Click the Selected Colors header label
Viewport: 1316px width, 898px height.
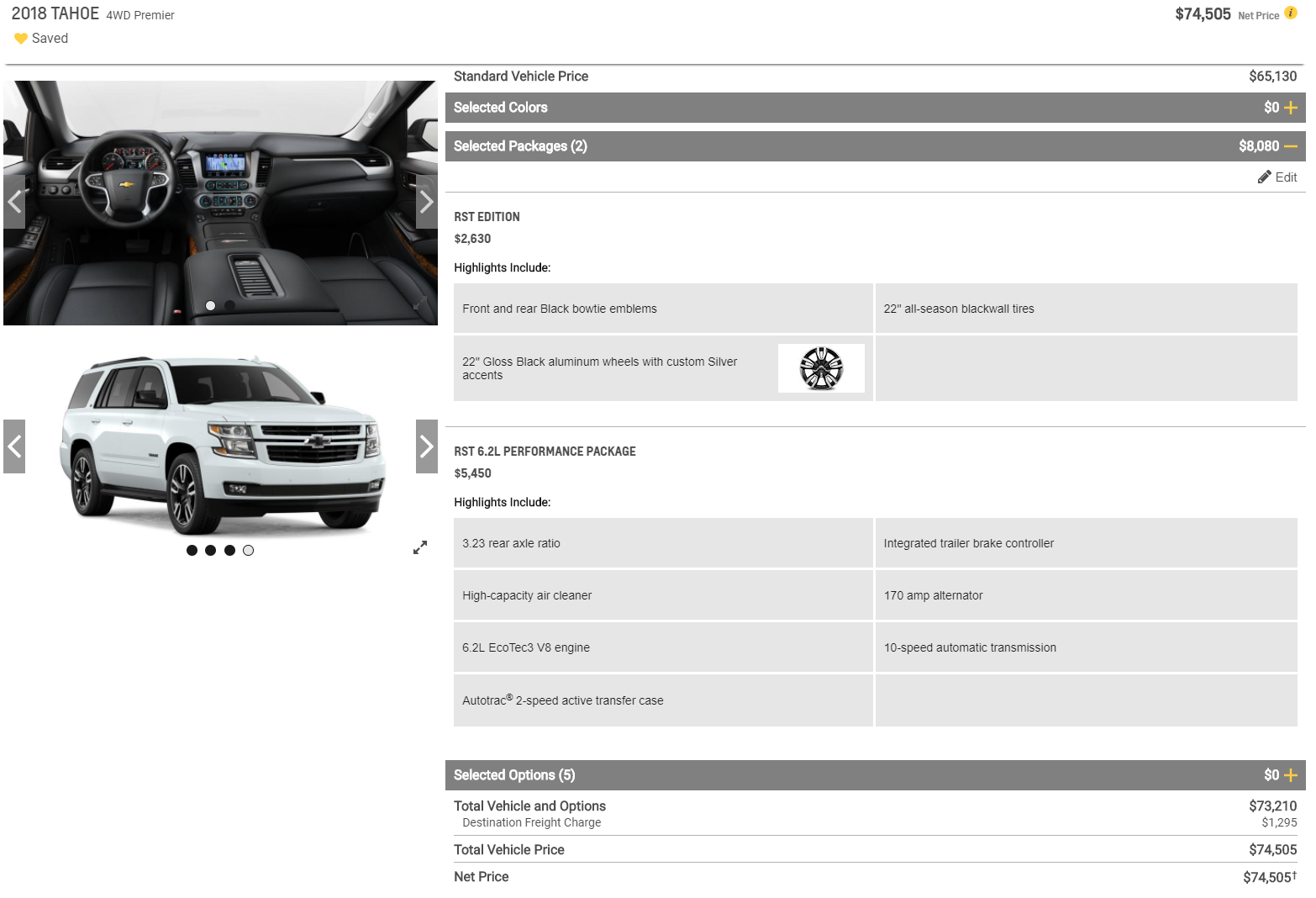[500, 108]
